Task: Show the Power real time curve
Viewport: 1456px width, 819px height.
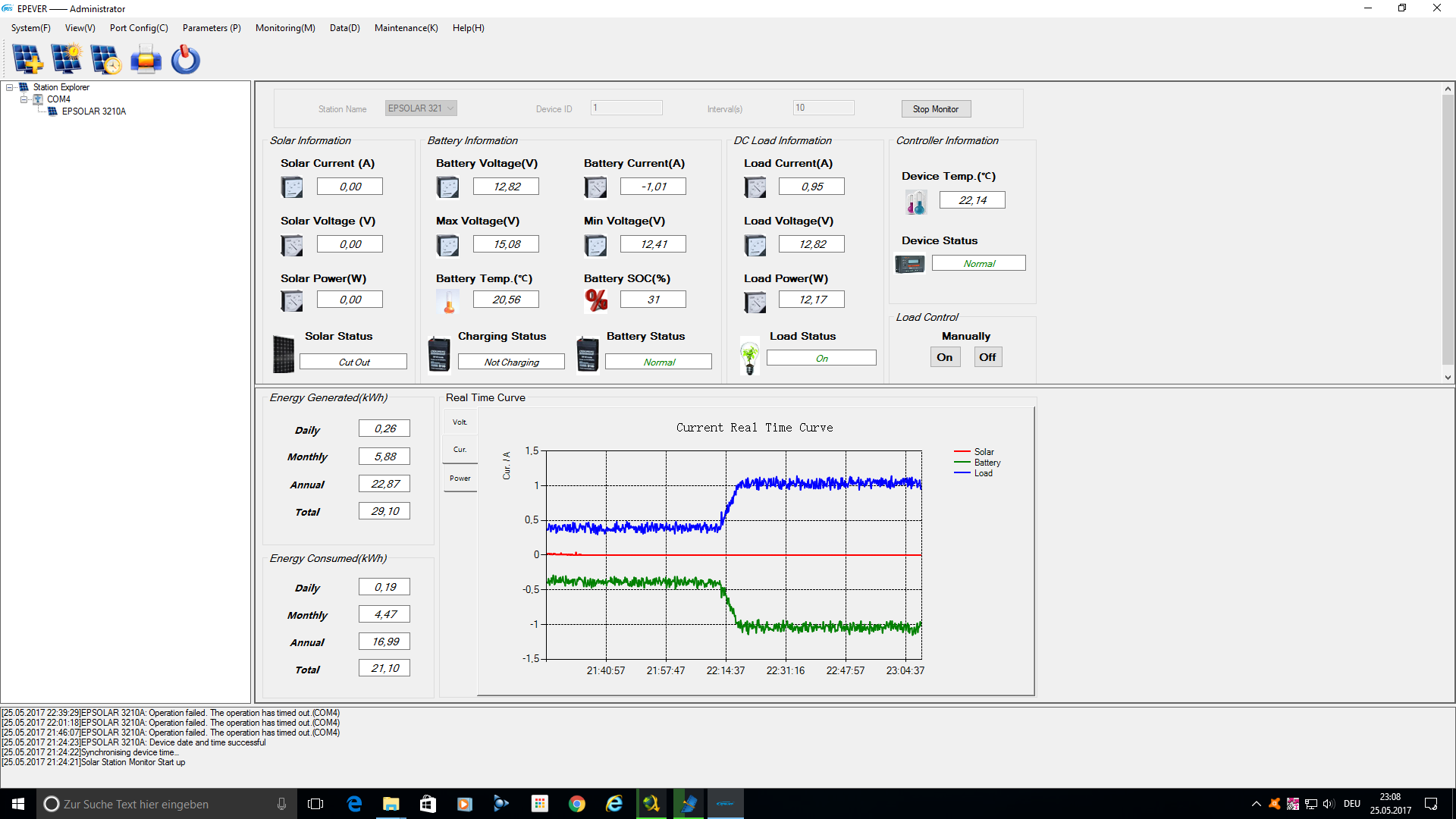Action: click(460, 479)
